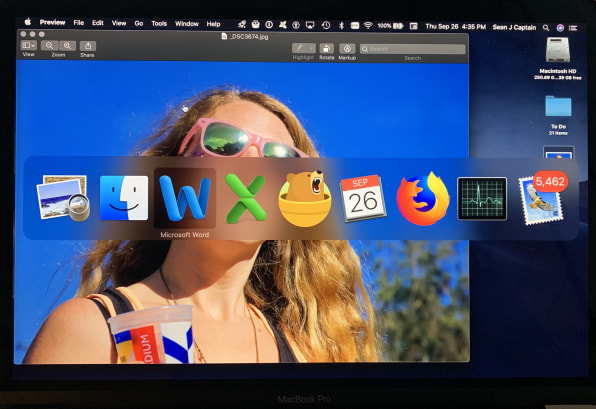Click the Share button in Preview toolbar
This screenshot has width=596, height=409.
88,46
